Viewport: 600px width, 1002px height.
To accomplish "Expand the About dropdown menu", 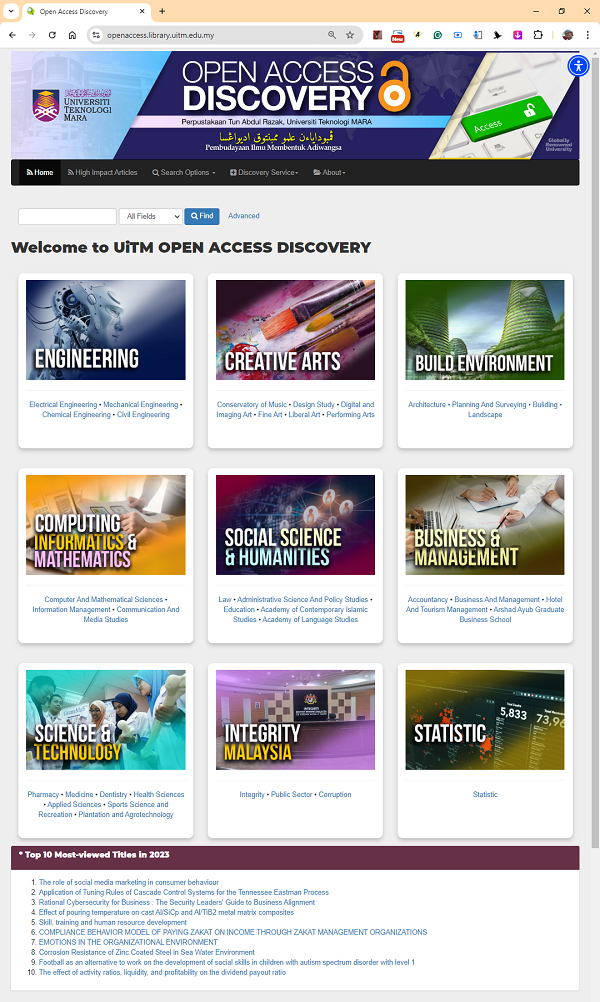I will 329,173.
